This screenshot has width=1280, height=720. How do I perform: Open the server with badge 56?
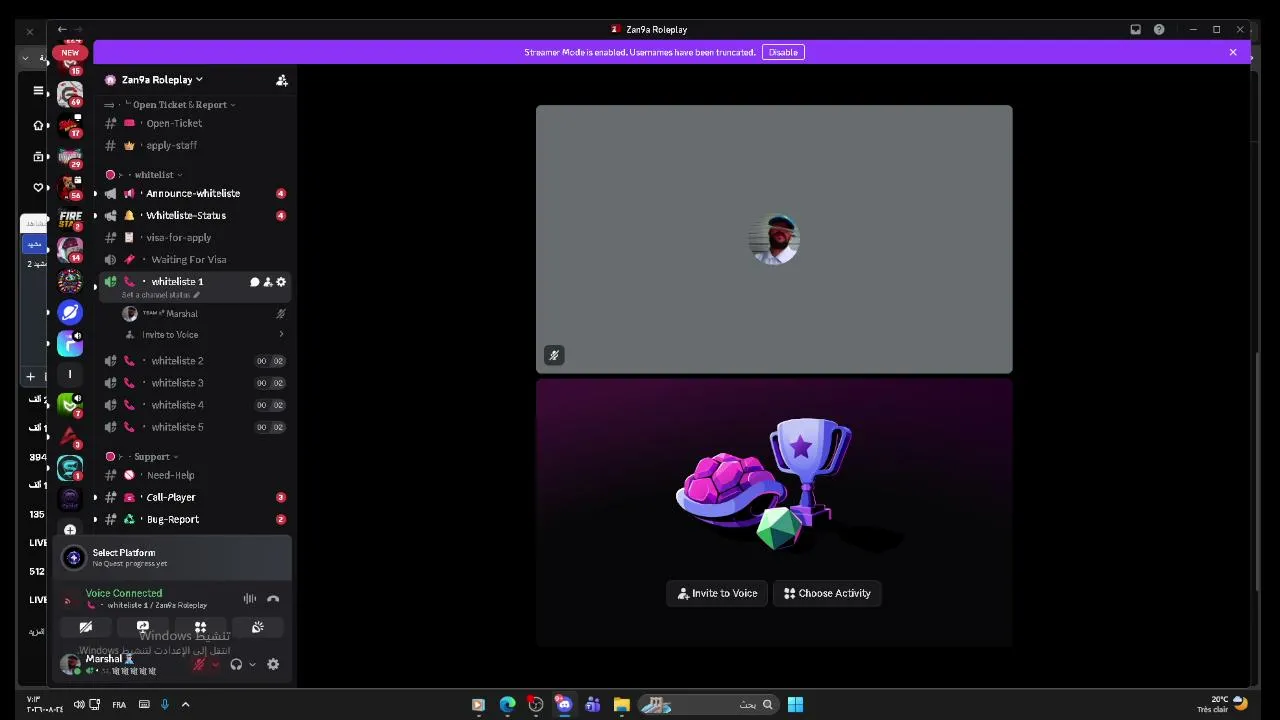(x=70, y=187)
